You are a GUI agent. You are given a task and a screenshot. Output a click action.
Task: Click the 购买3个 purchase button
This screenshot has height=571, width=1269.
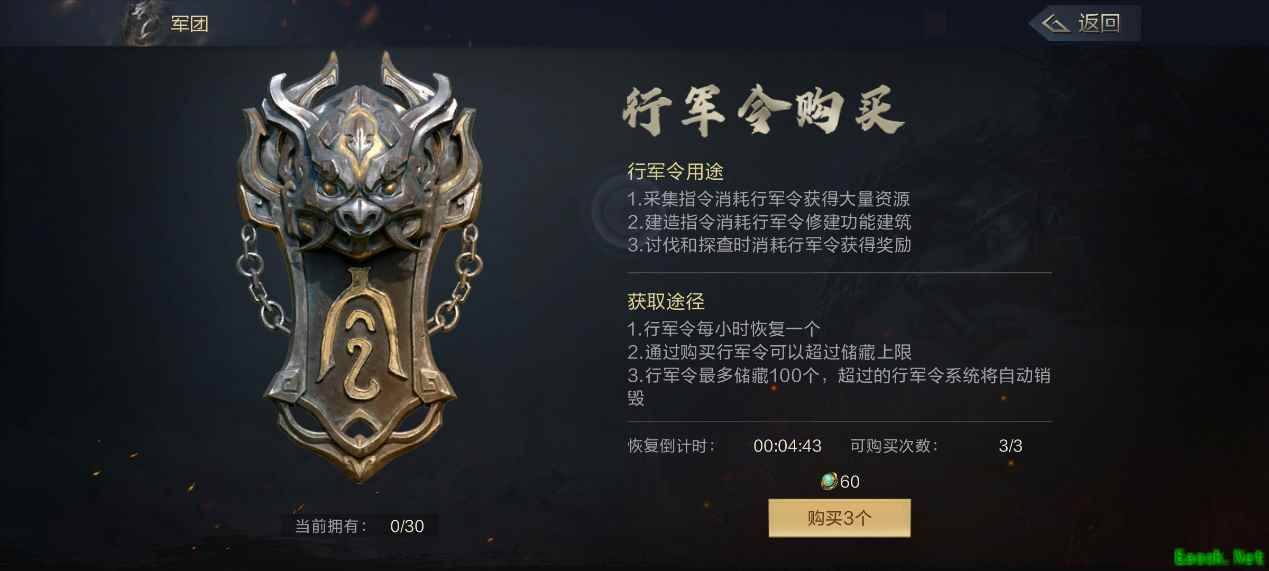839,518
